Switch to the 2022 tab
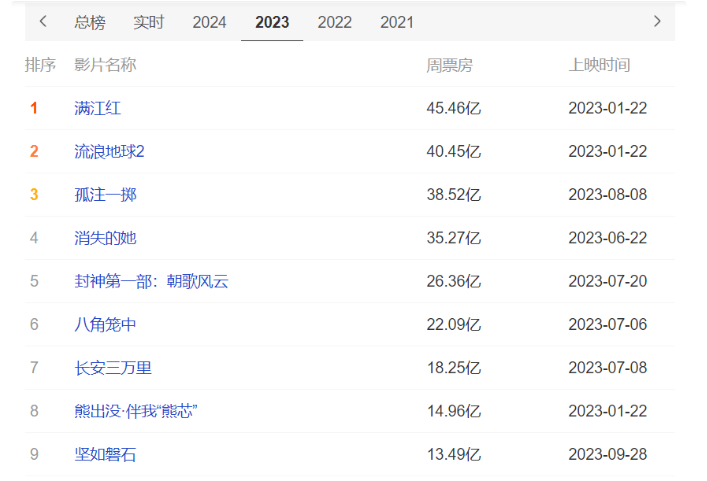 pyautogui.click(x=334, y=22)
